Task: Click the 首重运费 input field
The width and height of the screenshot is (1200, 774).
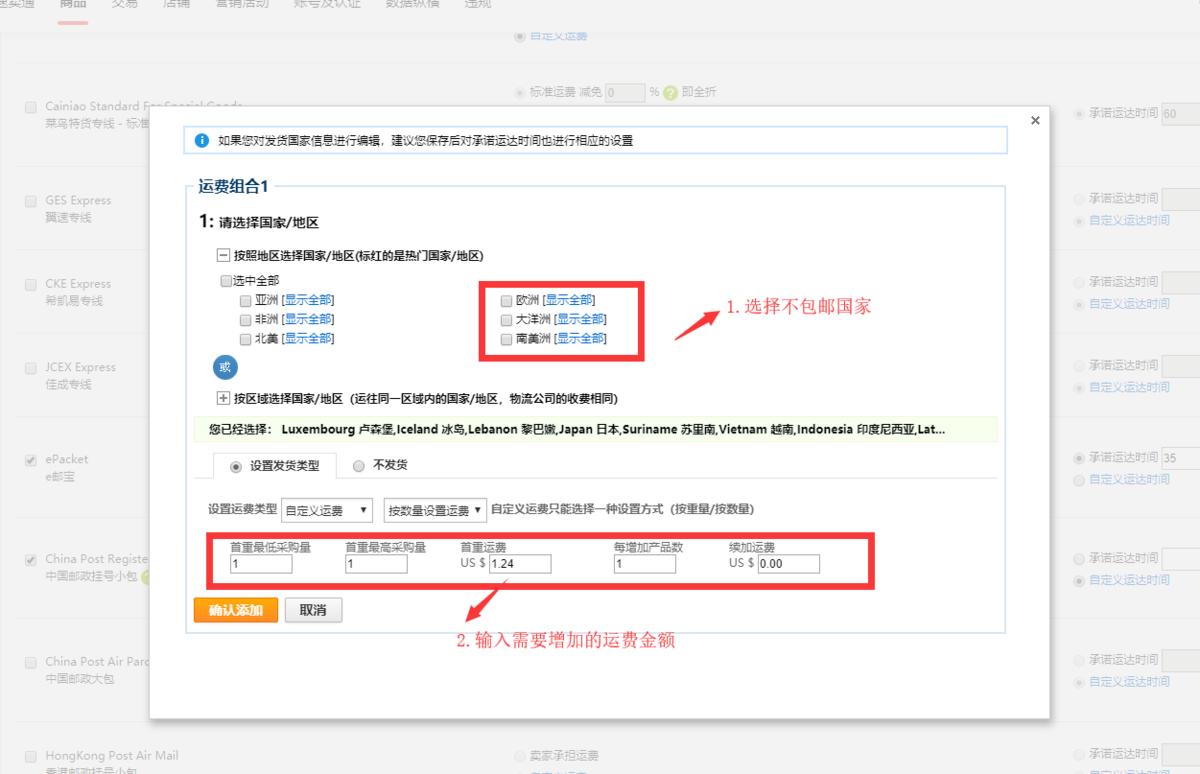Action: (x=519, y=564)
